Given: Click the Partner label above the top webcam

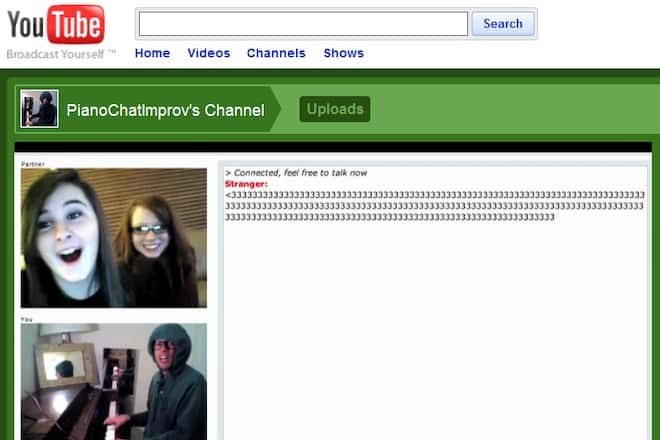Looking at the screenshot, I should (x=32, y=164).
